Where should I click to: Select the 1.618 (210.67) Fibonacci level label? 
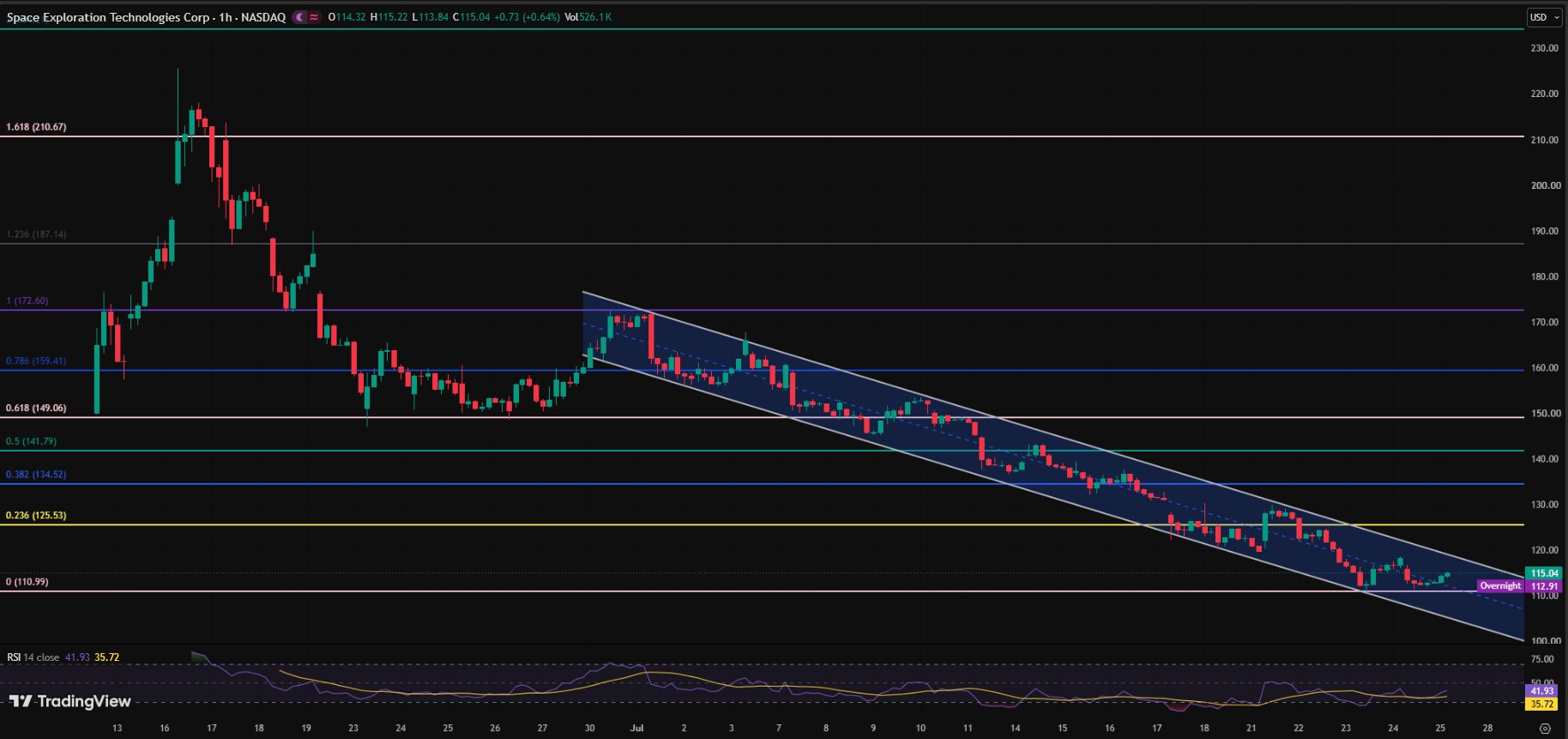tap(36, 127)
